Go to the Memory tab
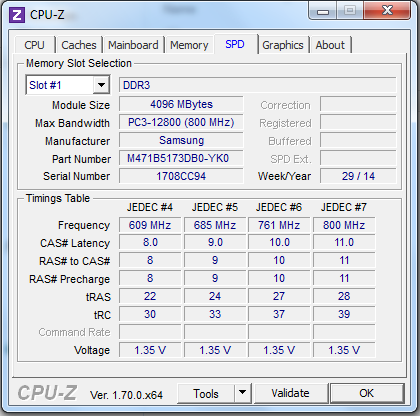Viewport: 420px width, 416px height. tap(189, 45)
